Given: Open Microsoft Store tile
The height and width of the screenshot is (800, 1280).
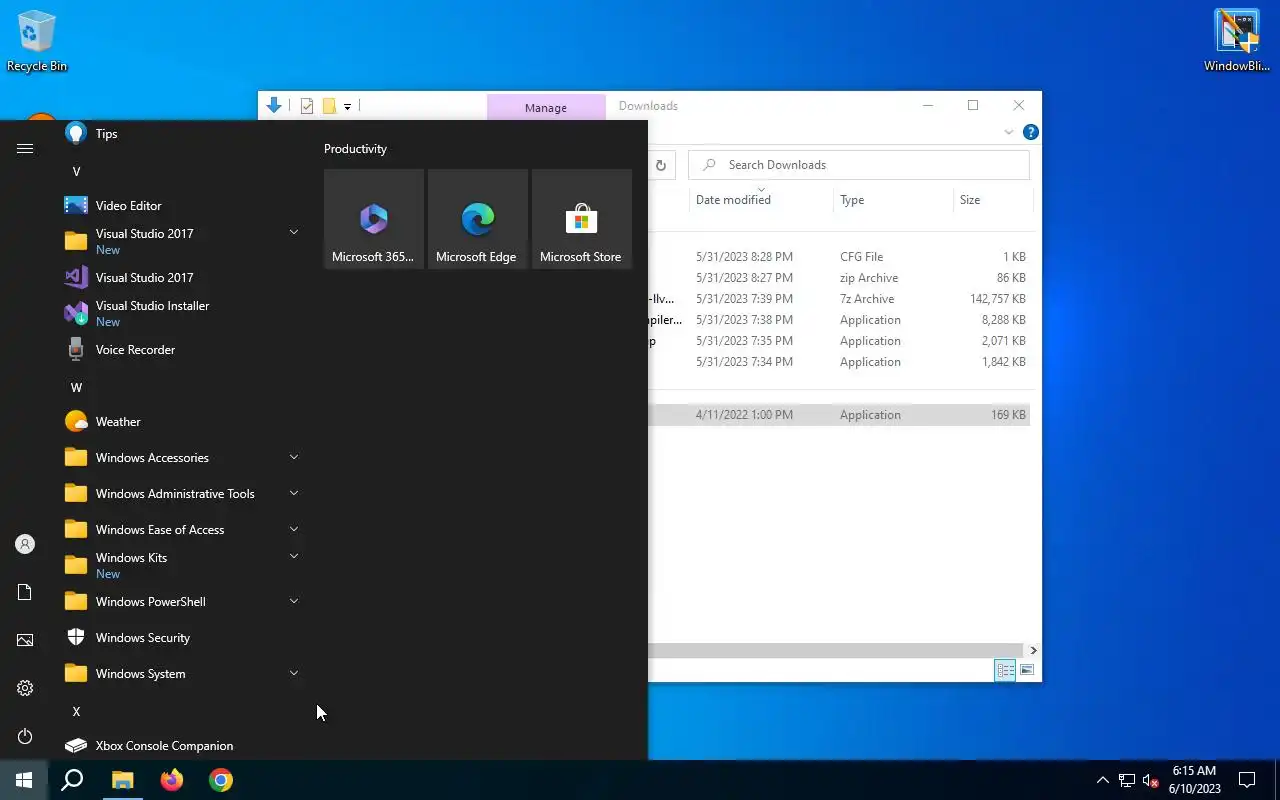Looking at the screenshot, I should pyautogui.click(x=582, y=219).
